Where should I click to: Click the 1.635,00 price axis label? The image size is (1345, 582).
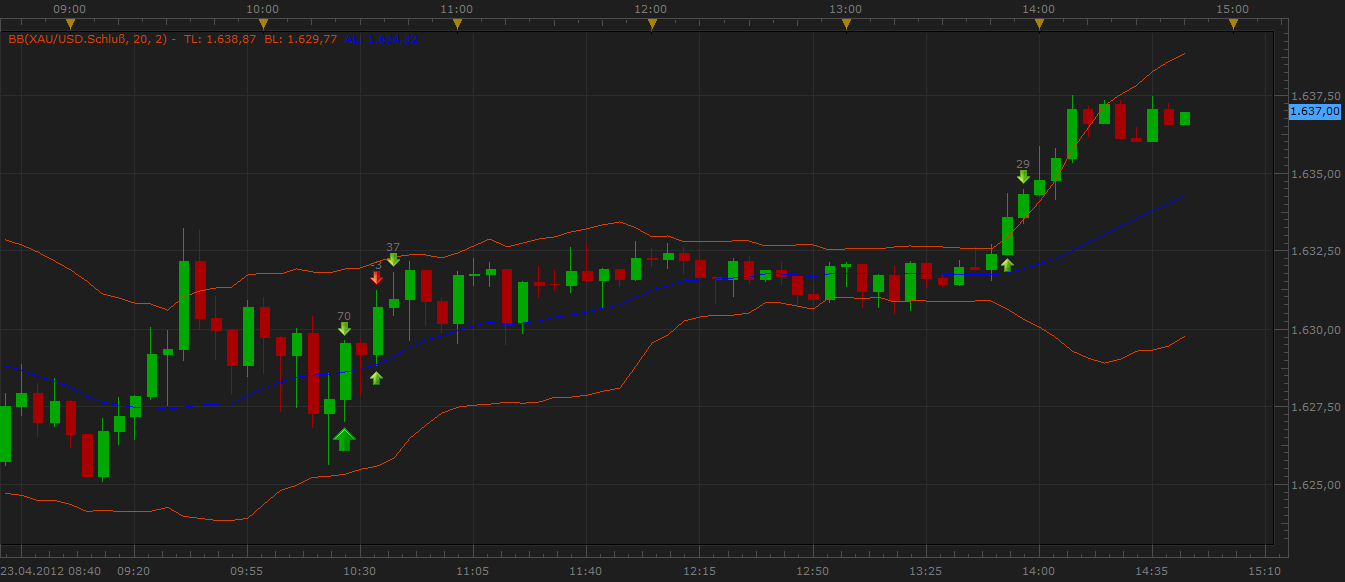[x=1315, y=174]
